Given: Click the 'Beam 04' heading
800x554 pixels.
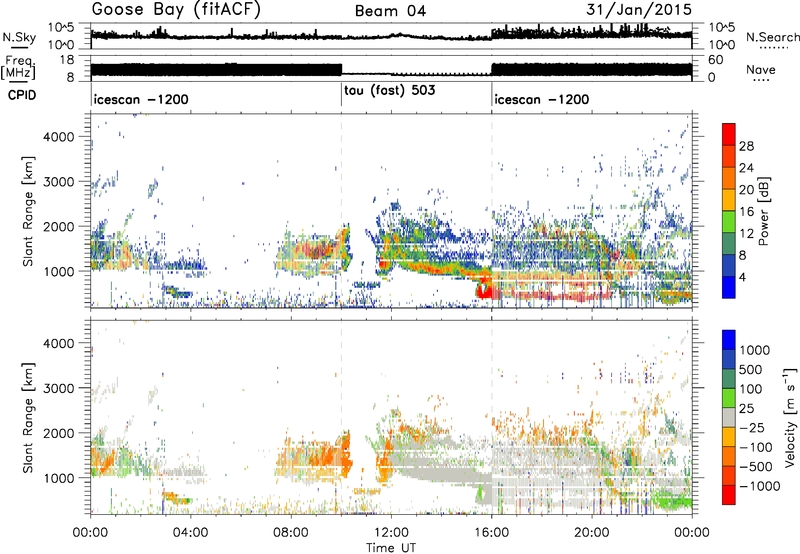Looking at the screenshot, I should pos(390,11).
